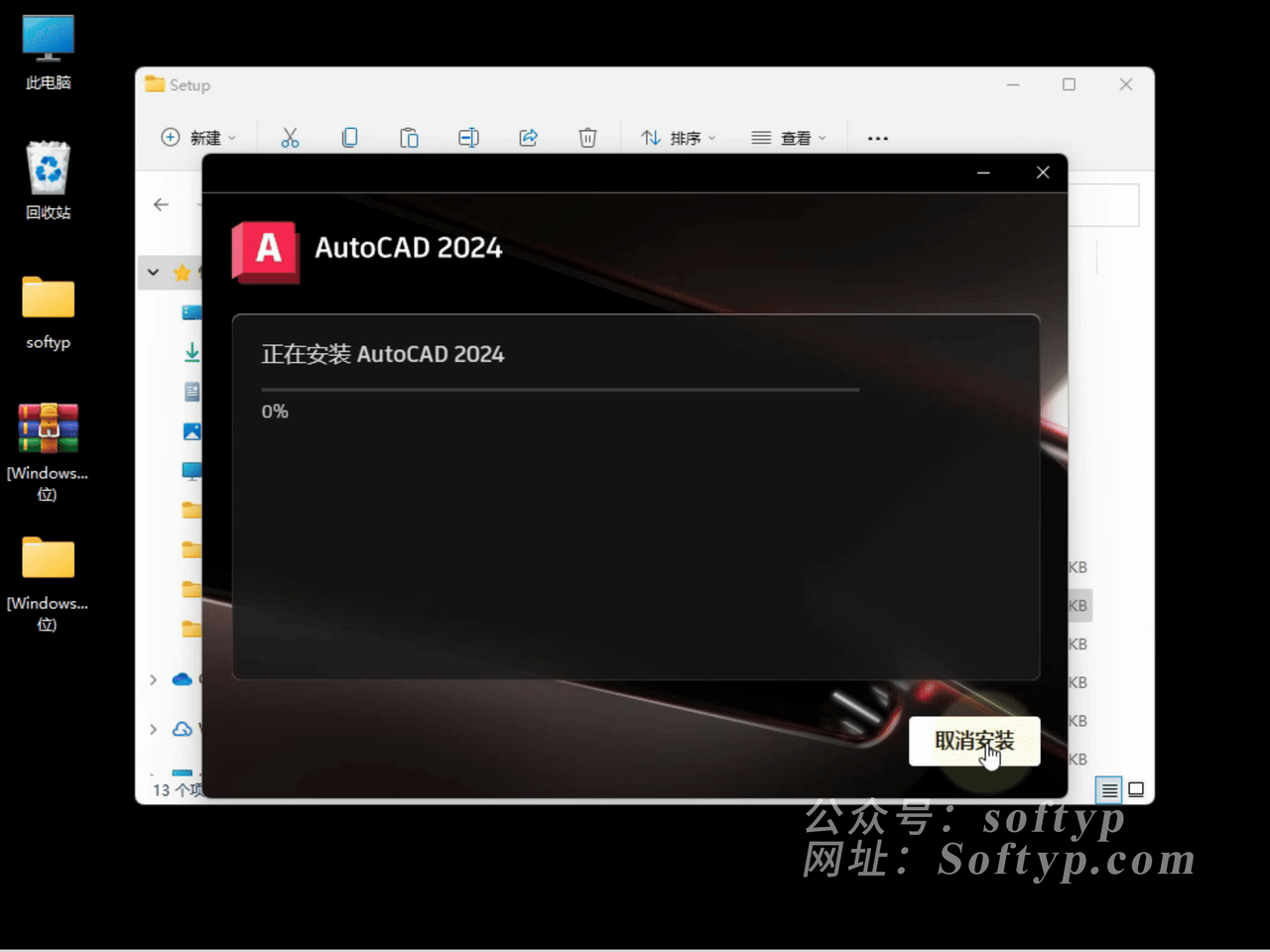This screenshot has height=952, width=1270.
Task: Click the AutoCAD 2024 red logo
Action: click(x=265, y=251)
